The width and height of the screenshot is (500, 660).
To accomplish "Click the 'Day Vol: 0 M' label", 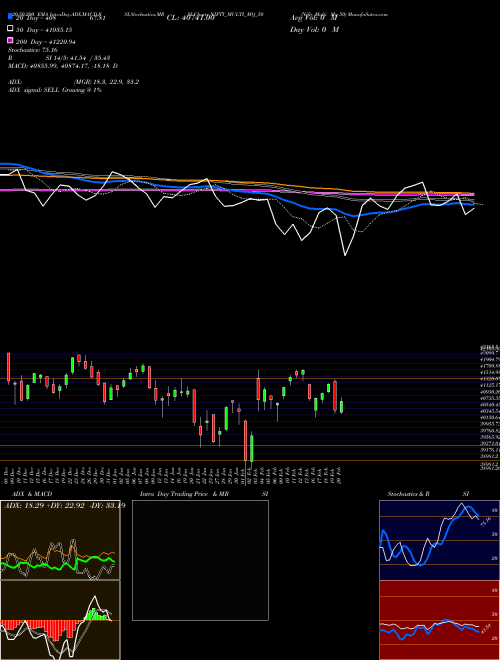I will coord(314,30).
